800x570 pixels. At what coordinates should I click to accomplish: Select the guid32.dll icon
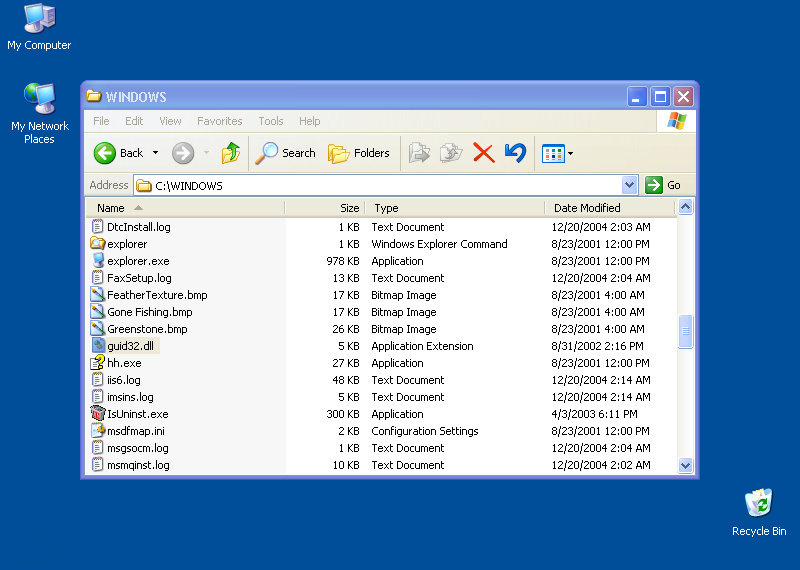[97, 345]
